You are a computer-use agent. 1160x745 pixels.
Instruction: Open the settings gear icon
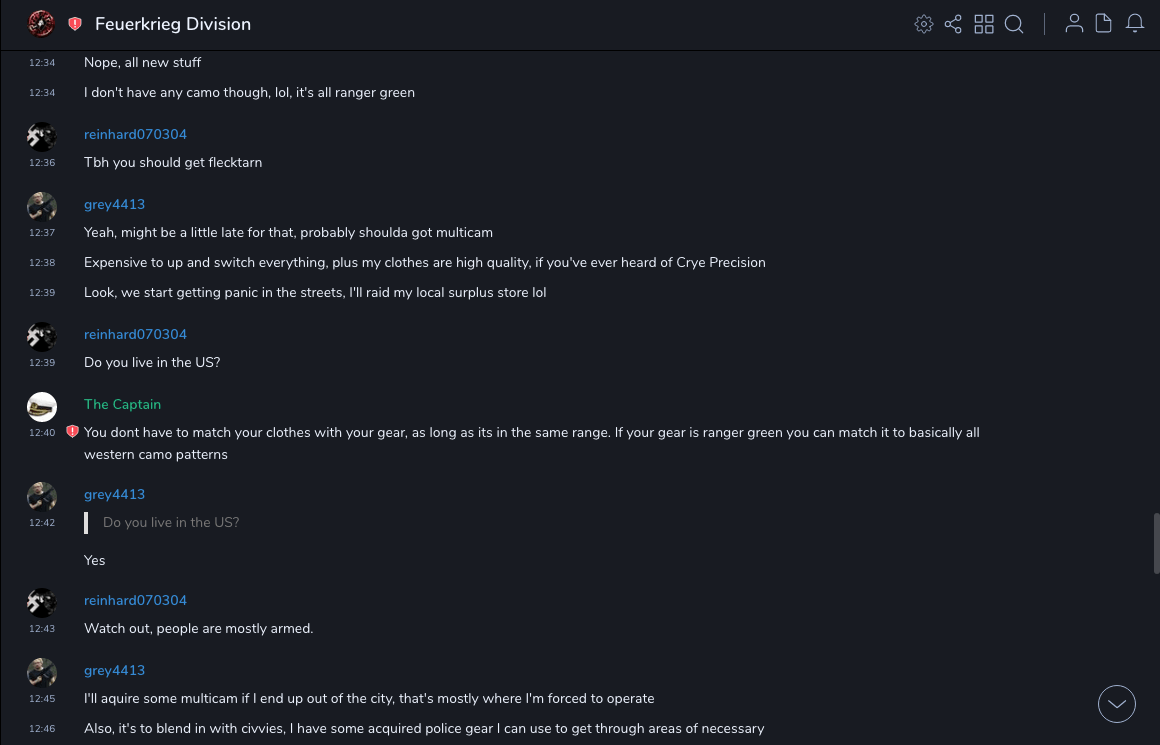click(x=924, y=24)
